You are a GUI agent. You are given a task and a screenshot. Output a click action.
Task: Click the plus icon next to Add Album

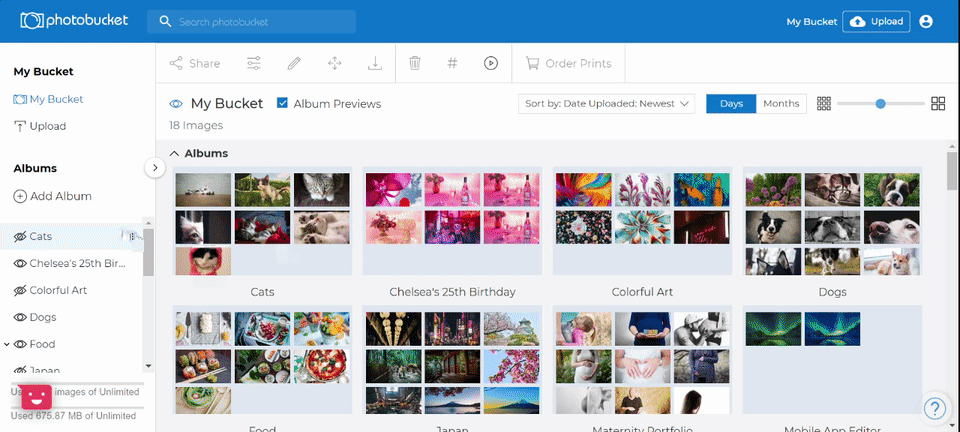pyautogui.click(x=20, y=196)
